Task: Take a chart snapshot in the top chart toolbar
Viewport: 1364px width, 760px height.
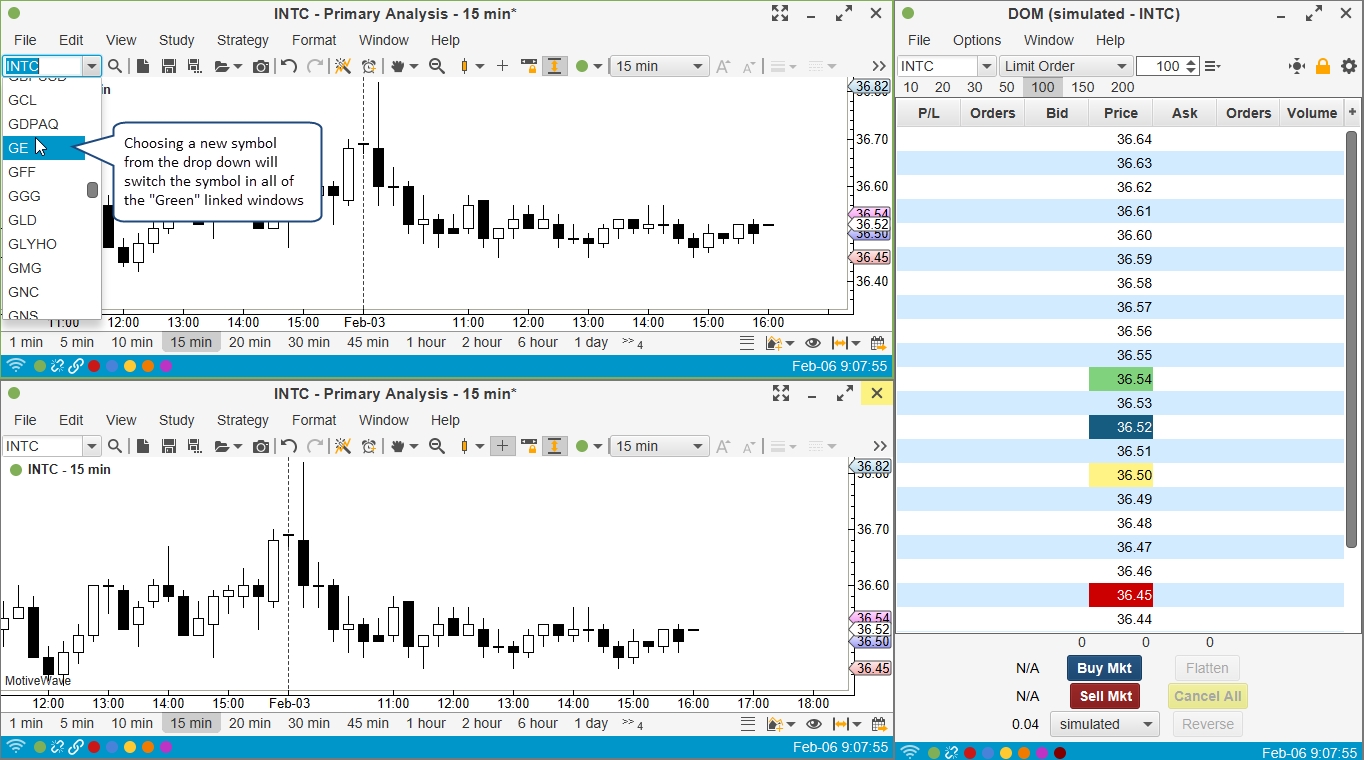Action: point(261,66)
